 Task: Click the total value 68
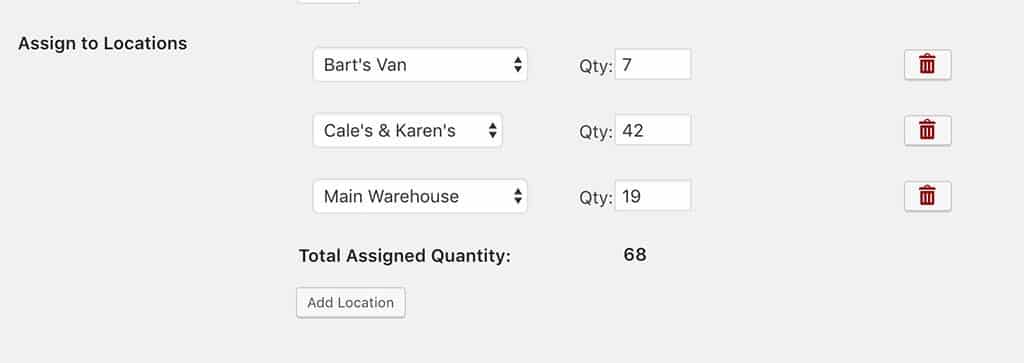point(635,255)
